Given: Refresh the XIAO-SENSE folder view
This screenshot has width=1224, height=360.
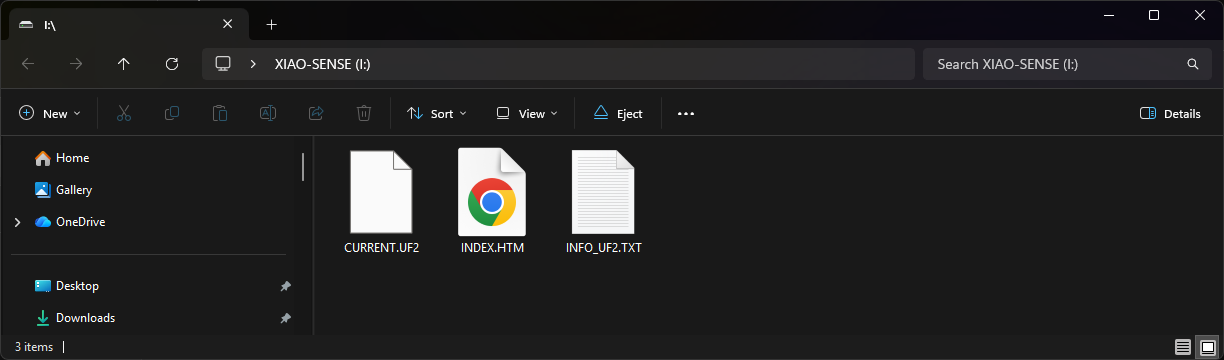Looking at the screenshot, I should click(172, 64).
